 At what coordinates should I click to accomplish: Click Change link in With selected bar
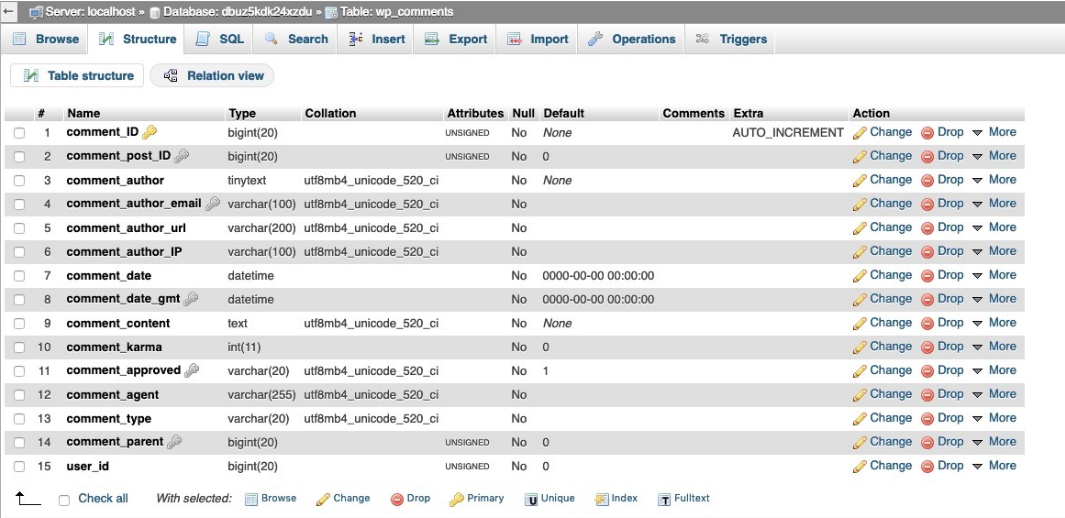[x=343, y=499]
